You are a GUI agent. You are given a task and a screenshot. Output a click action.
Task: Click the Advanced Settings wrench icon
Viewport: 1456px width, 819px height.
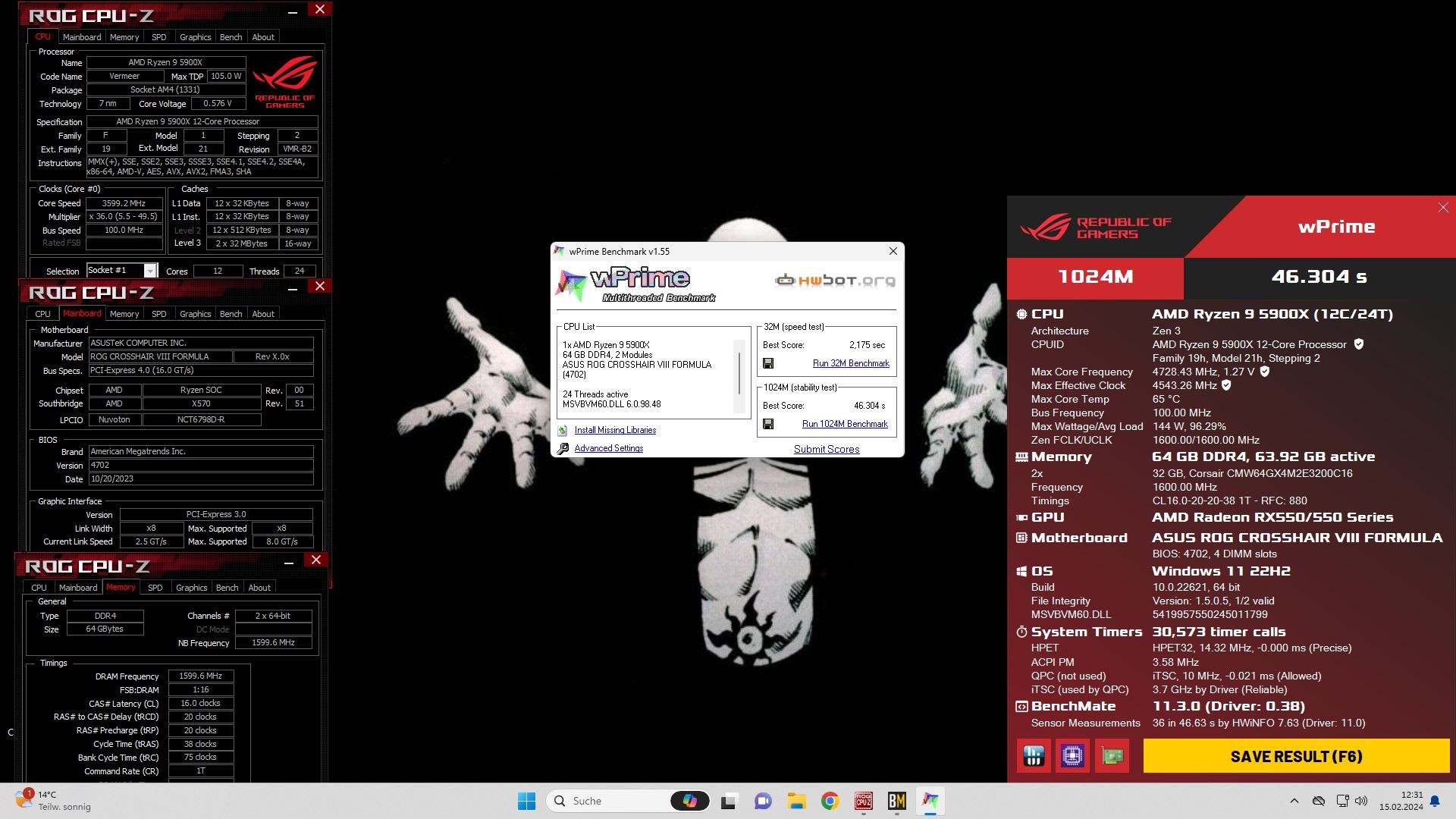coord(563,449)
